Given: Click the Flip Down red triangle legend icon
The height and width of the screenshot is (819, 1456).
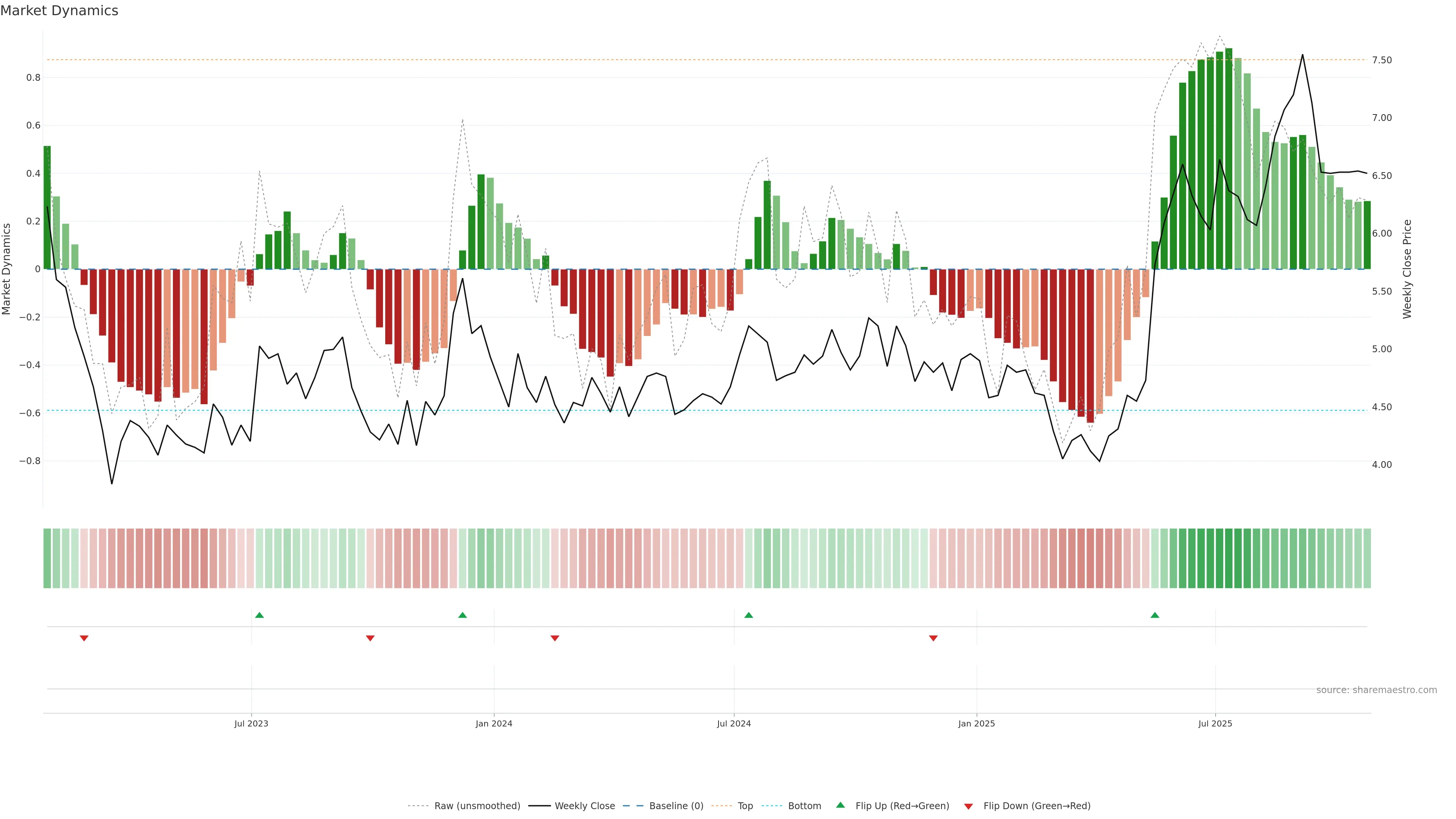Looking at the screenshot, I should coord(968,806).
